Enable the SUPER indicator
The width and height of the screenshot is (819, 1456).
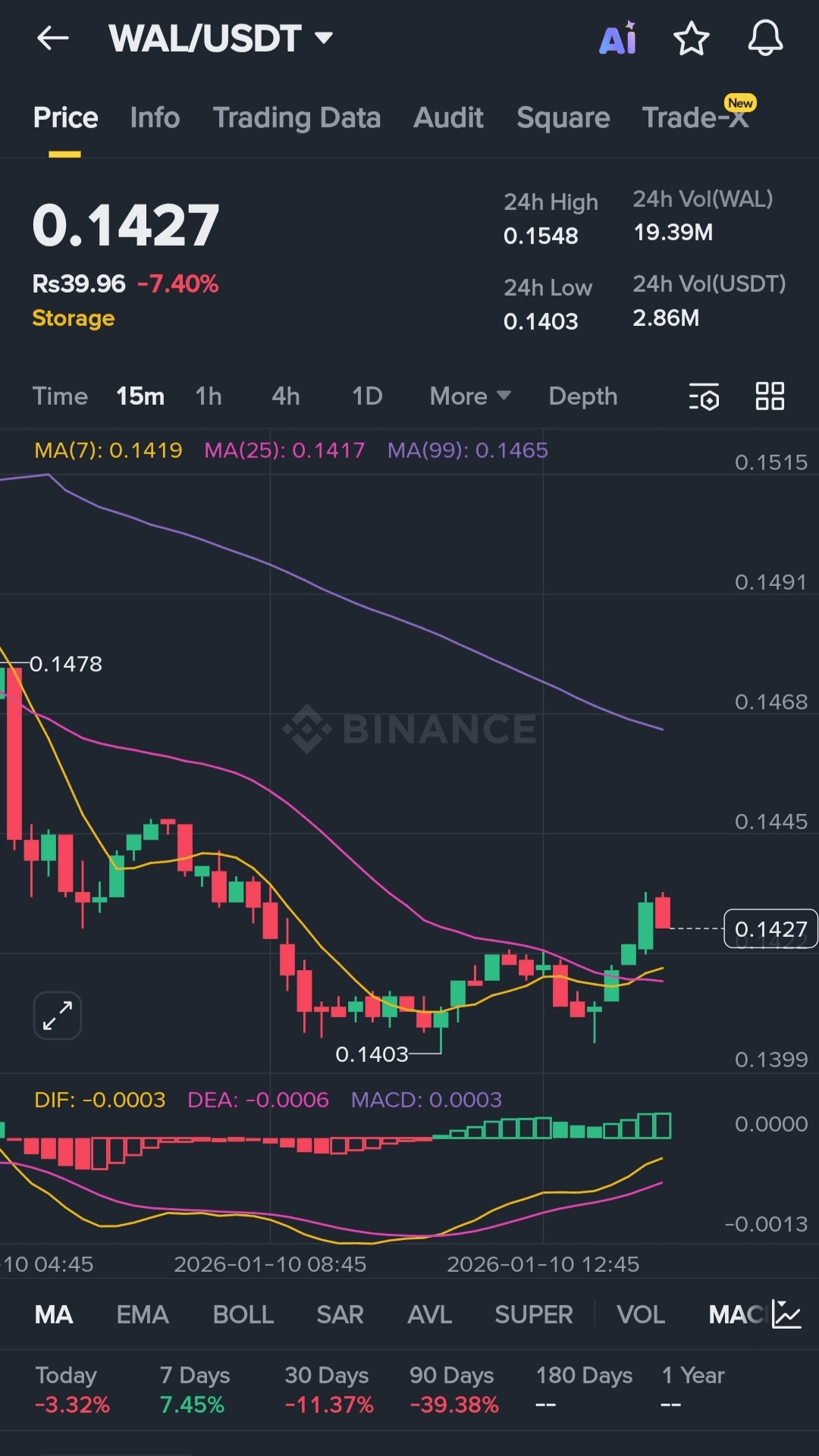coord(534,1314)
